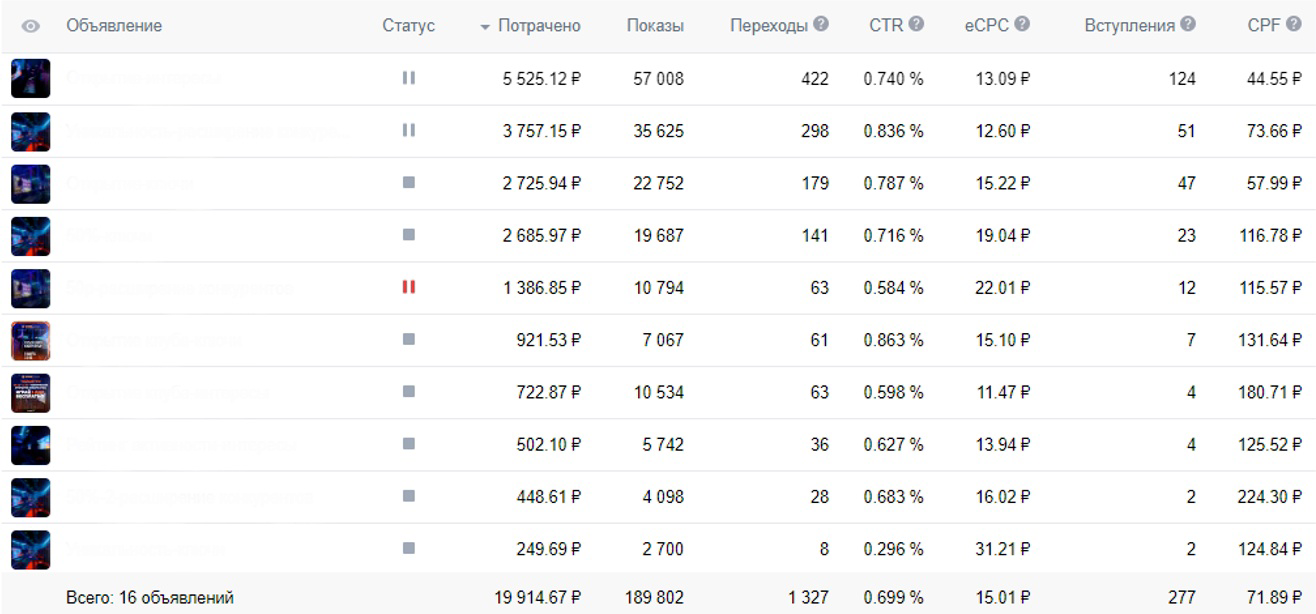
Task: Open orange thumbnail of 921.53 ₽ ad
Action: point(30,340)
